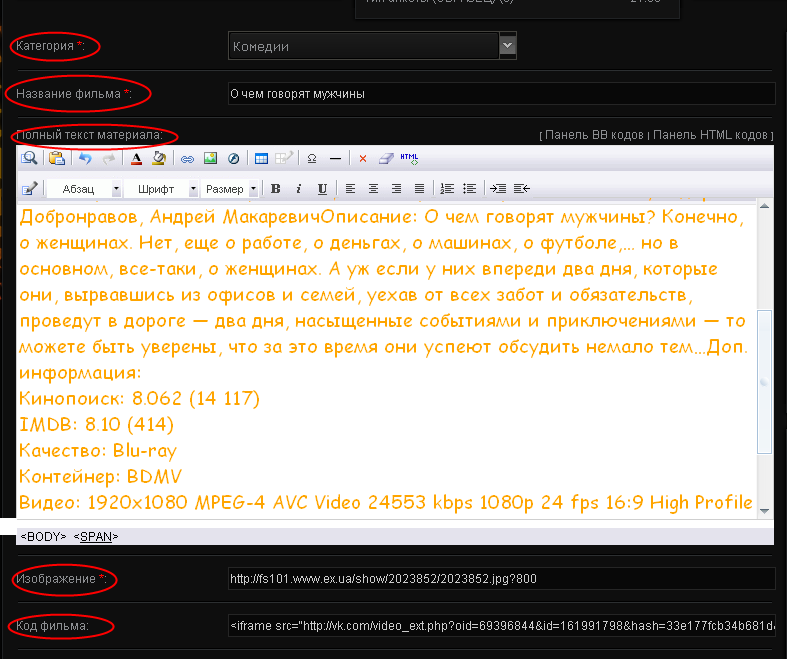Click the label 'Код фильма:'

pyautogui.click(x=52, y=626)
